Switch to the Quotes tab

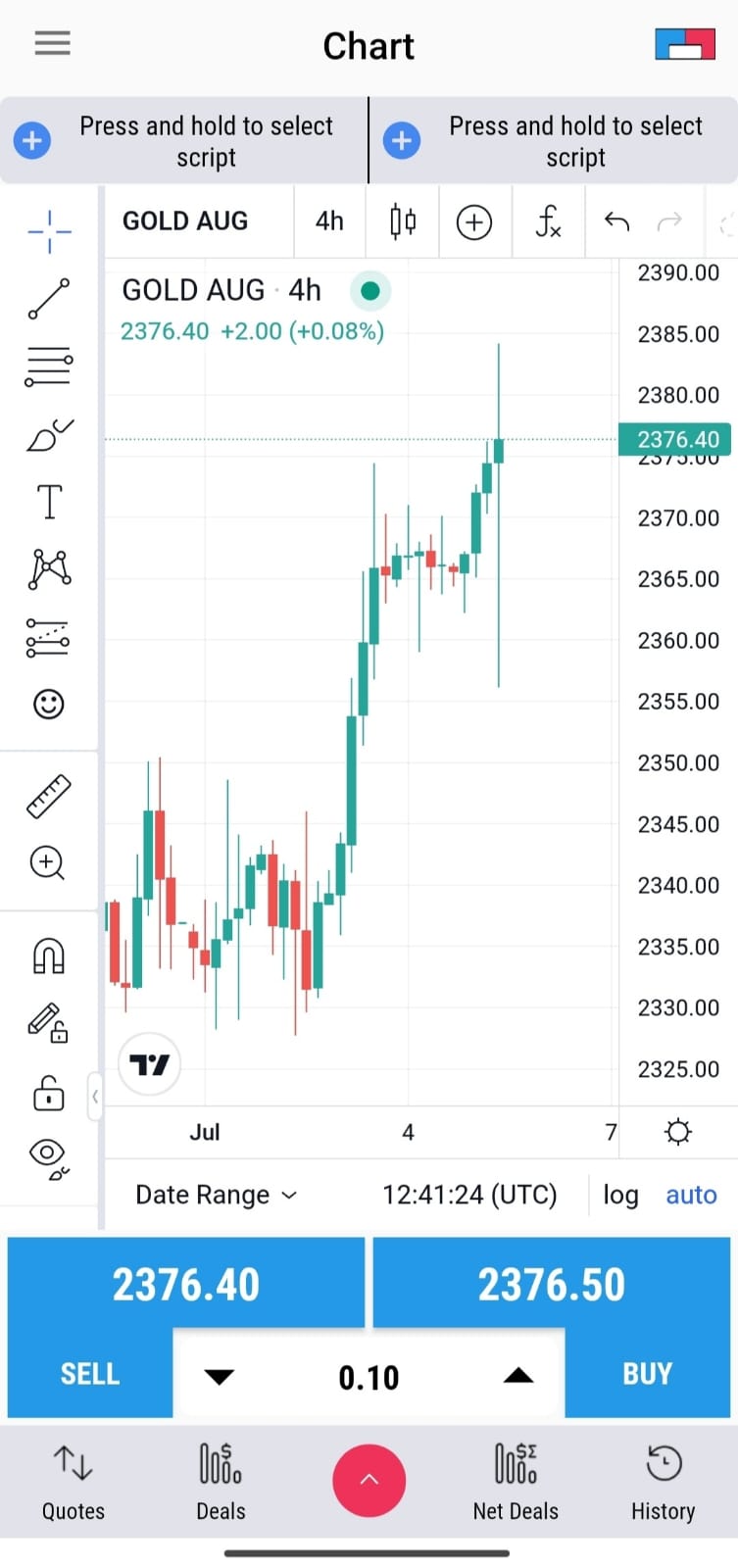coord(74,1483)
